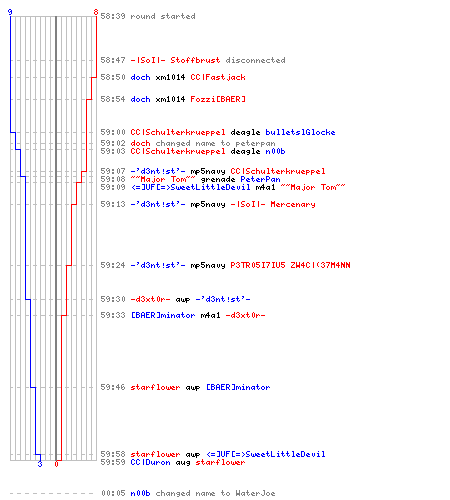Click blue player <=JUF[=>SweetLittleDevil at 59:09
The height and width of the screenshot is (500, 450).
[191, 187]
